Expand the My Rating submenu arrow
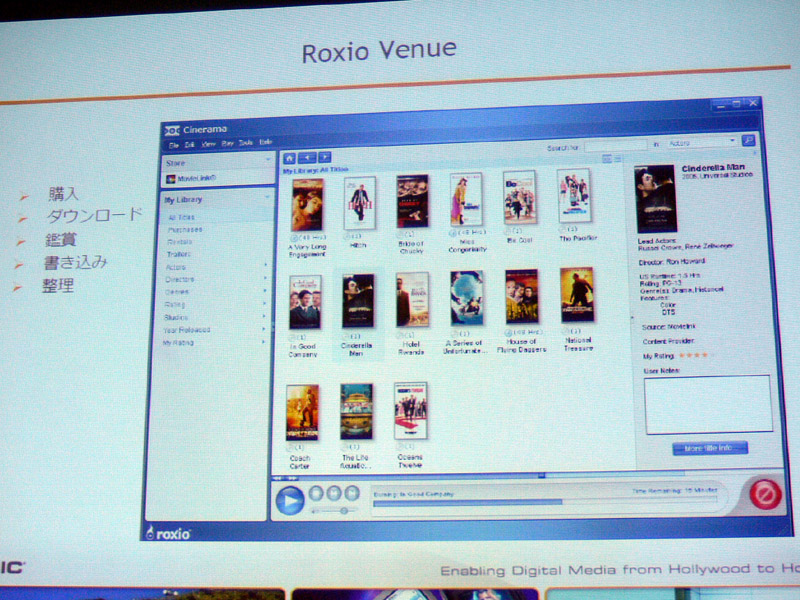 pyautogui.click(x=264, y=341)
